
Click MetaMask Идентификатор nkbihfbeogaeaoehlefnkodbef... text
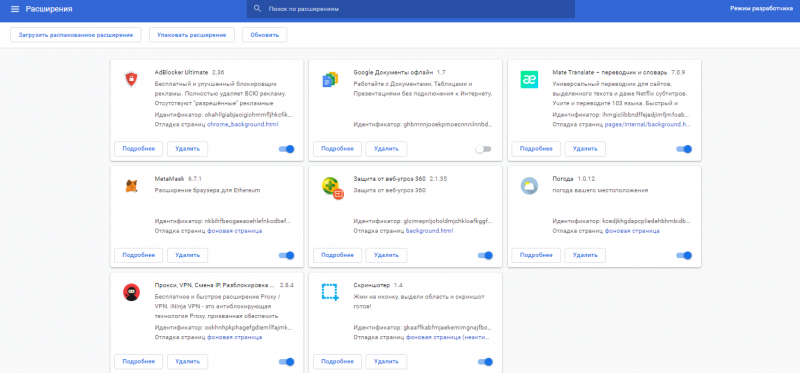pos(222,221)
